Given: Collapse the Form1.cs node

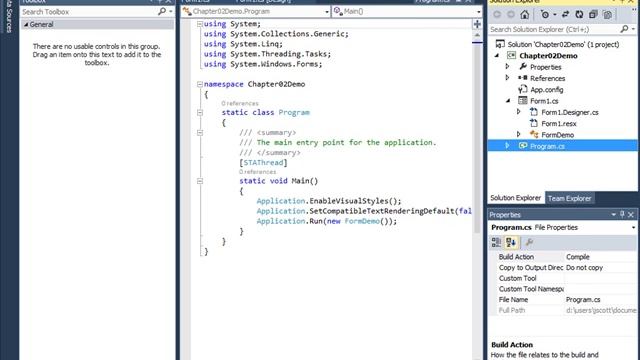Looking at the screenshot, I should [508, 101].
